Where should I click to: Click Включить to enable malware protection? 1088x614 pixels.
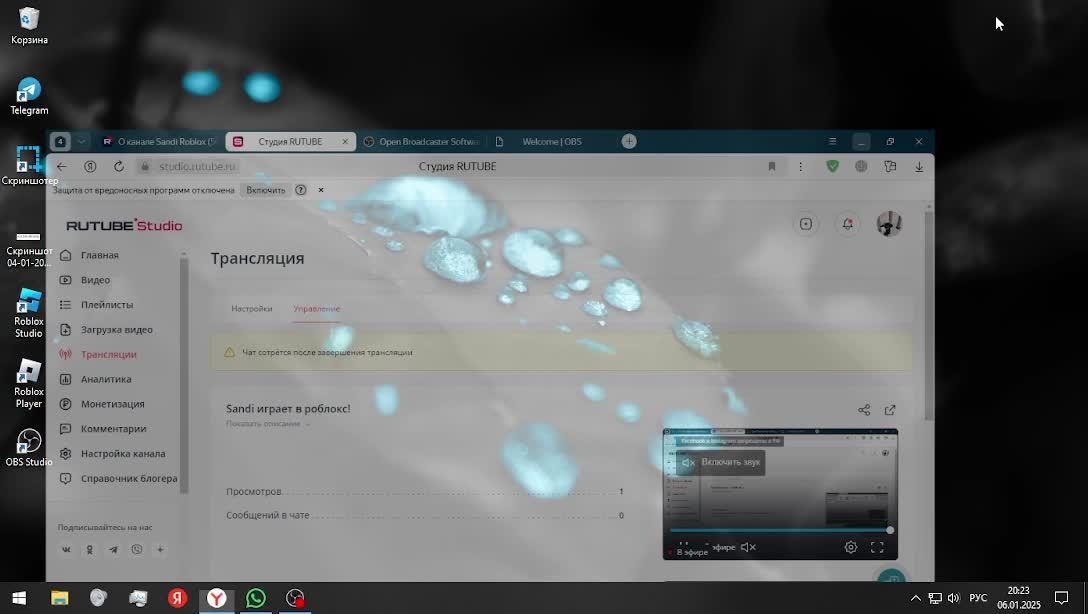[266, 190]
